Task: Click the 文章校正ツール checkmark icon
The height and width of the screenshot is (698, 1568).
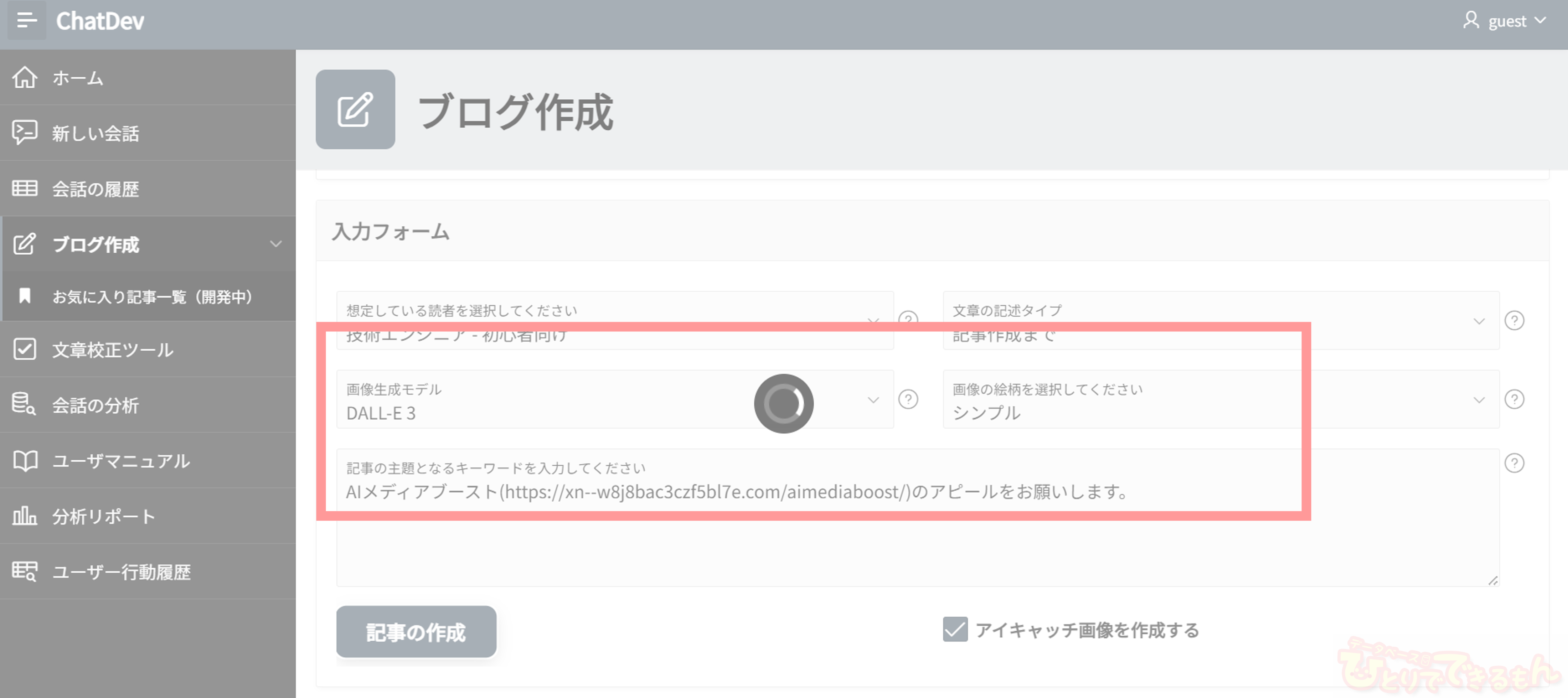Action: [25, 349]
